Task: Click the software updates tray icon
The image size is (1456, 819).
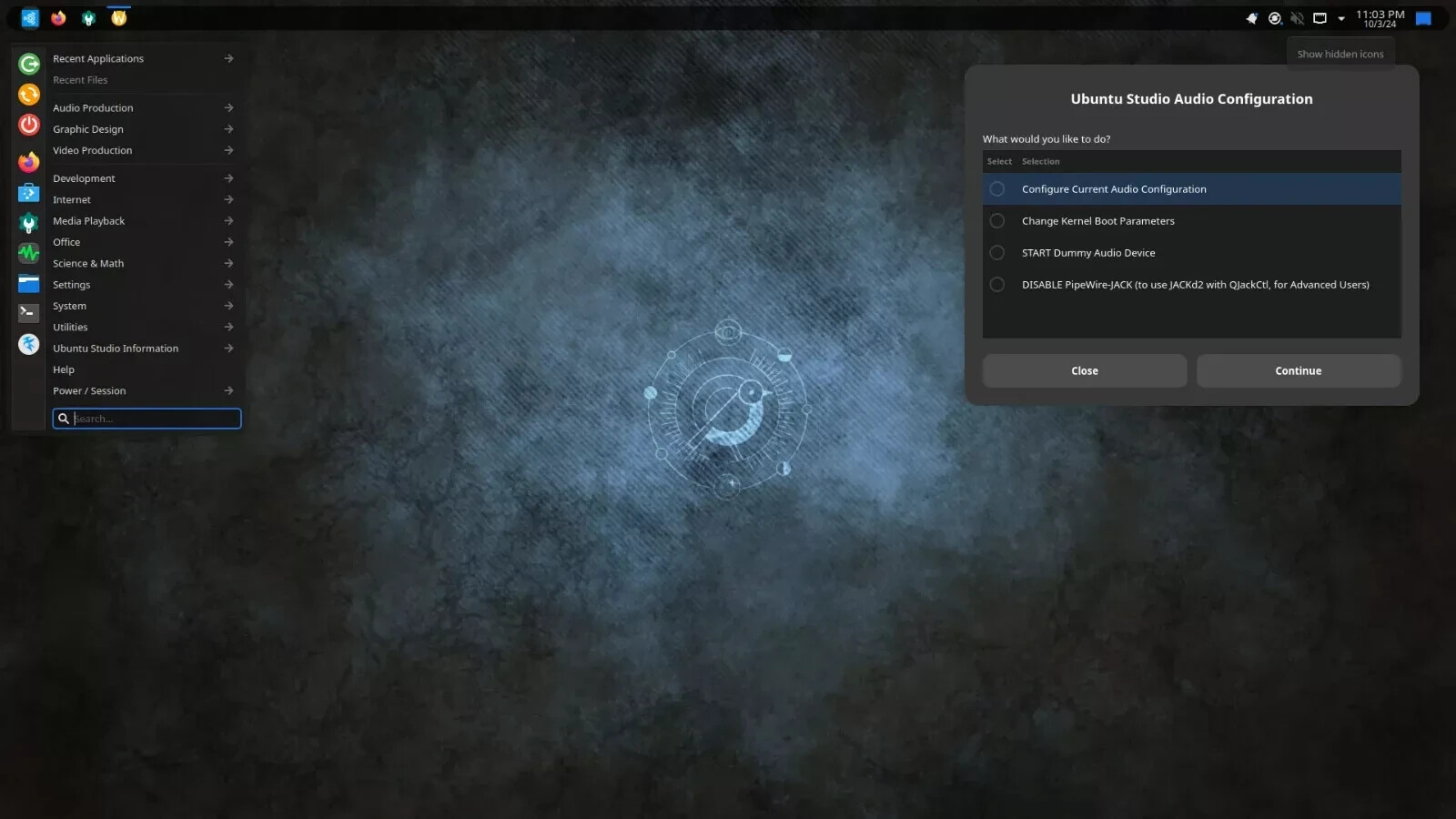Action: 1275,18
